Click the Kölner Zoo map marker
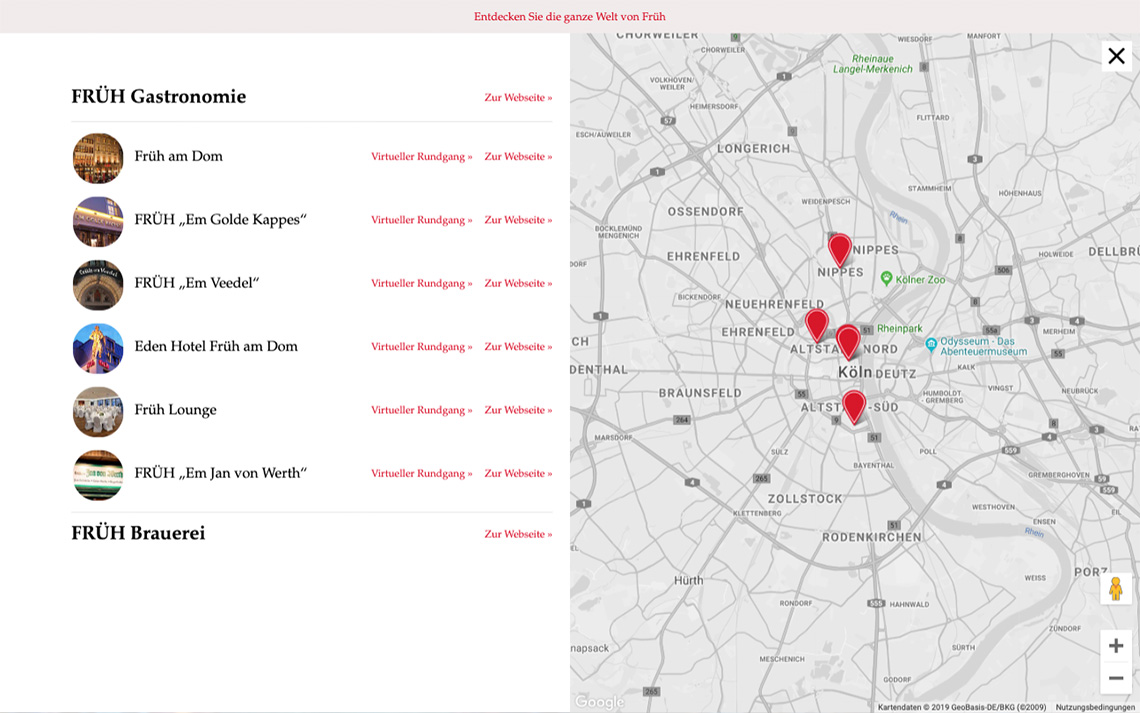 (886, 279)
